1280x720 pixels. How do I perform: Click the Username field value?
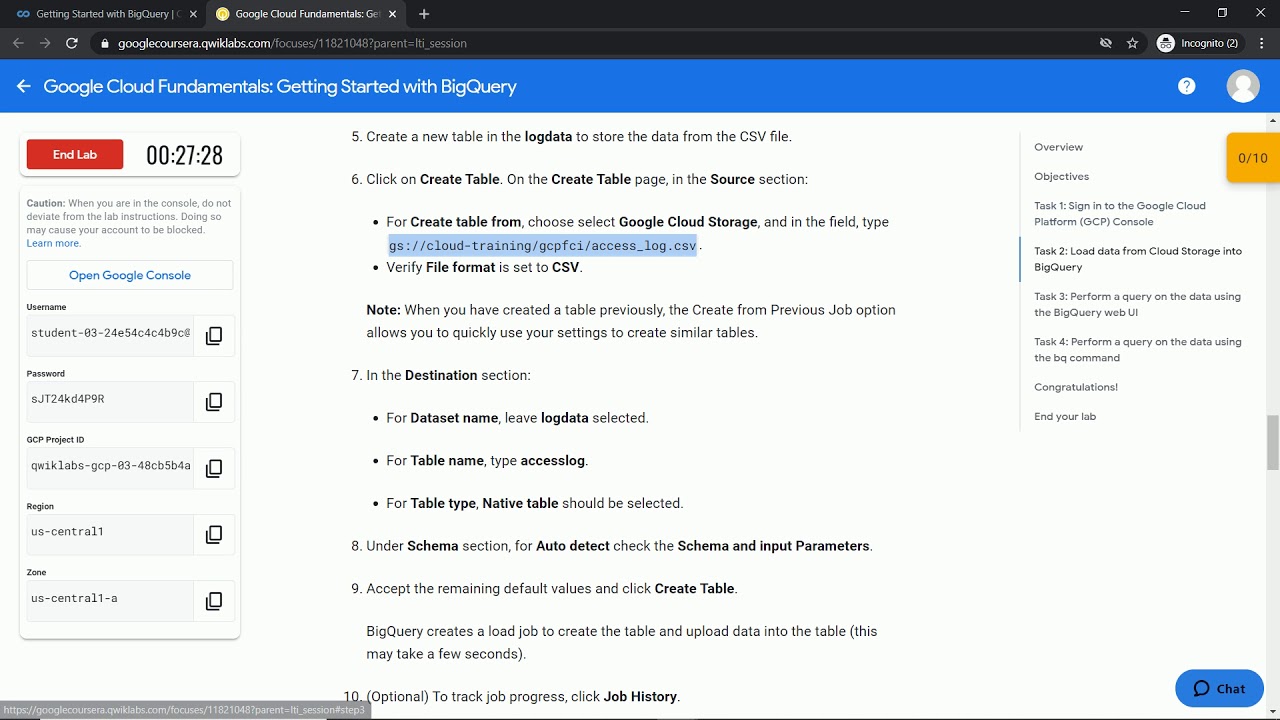(x=110, y=333)
